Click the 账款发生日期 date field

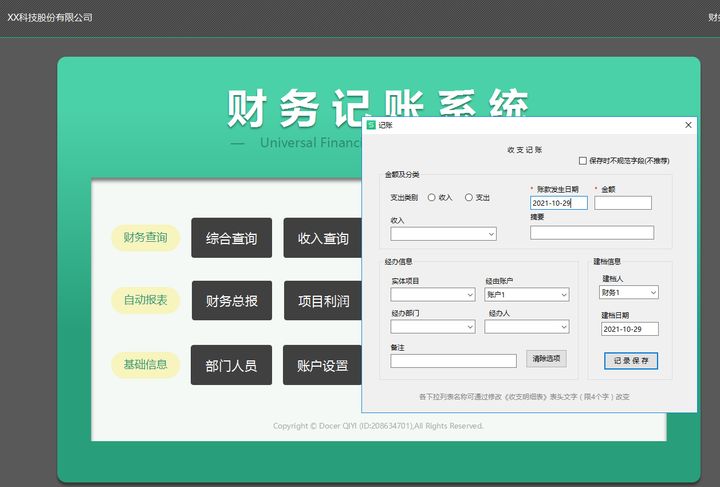(x=558, y=203)
